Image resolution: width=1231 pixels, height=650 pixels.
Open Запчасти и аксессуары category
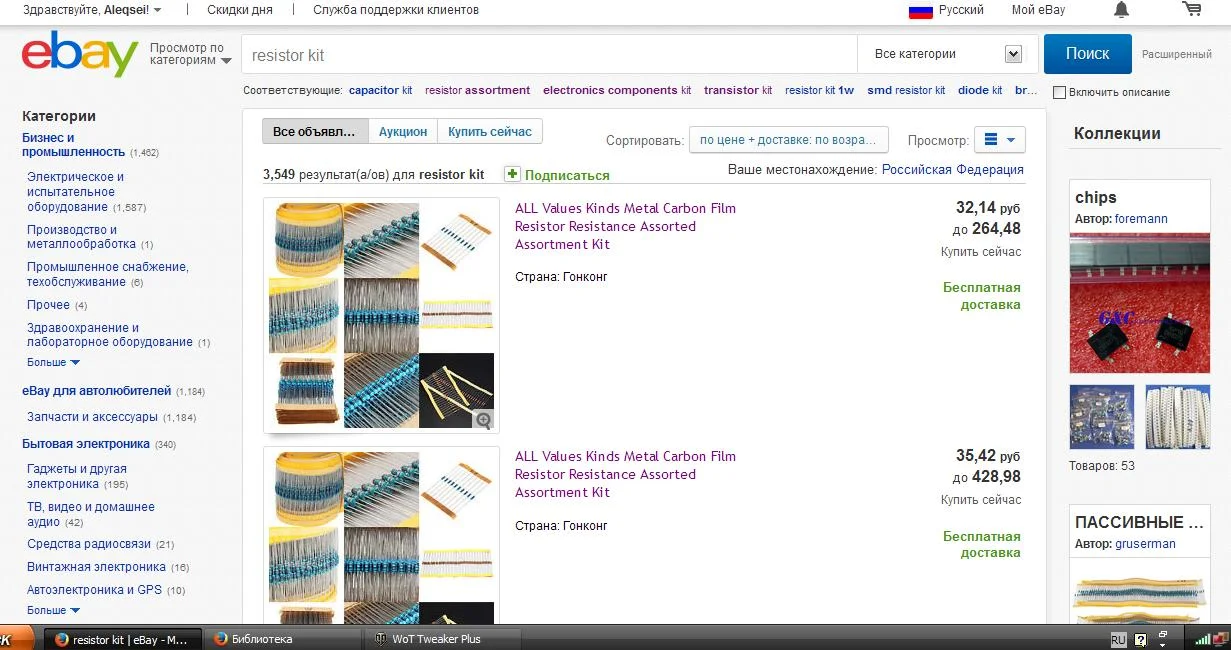click(x=92, y=417)
